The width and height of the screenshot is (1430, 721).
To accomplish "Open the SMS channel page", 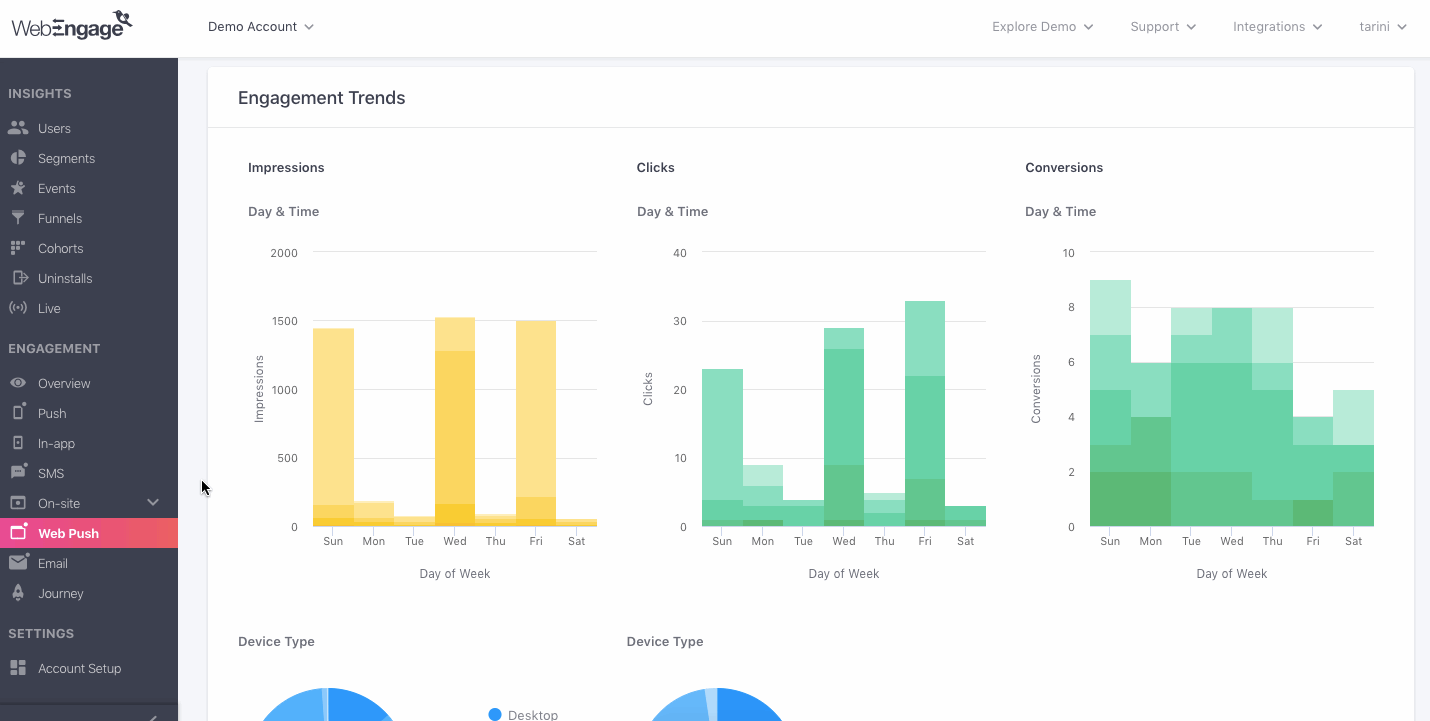I will click(51, 473).
